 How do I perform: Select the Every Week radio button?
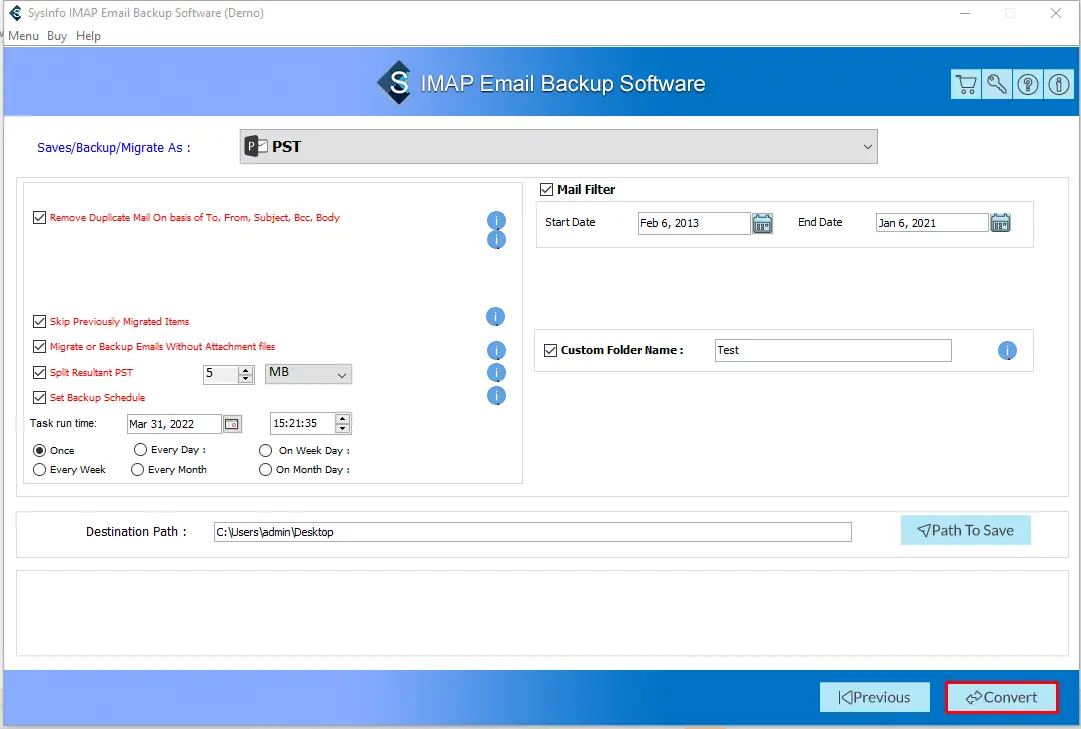pos(40,469)
